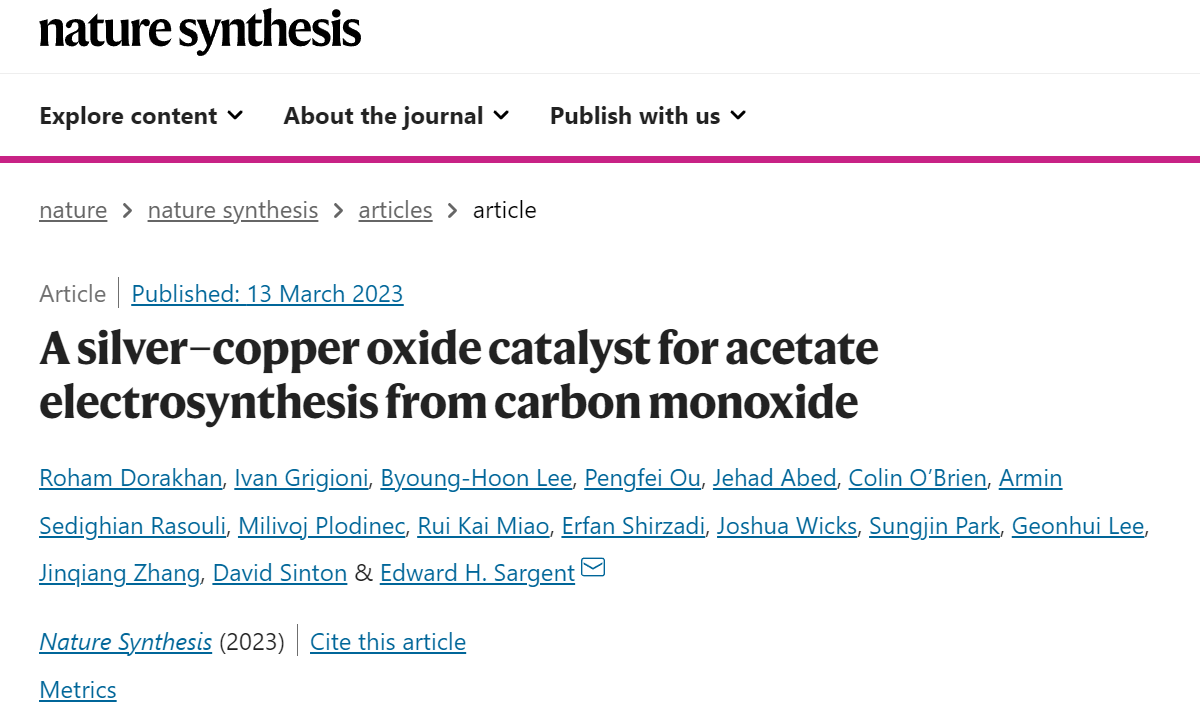1200x717 pixels.
Task: Expand the Publish with us menu
Action: pyautogui.click(x=648, y=116)
